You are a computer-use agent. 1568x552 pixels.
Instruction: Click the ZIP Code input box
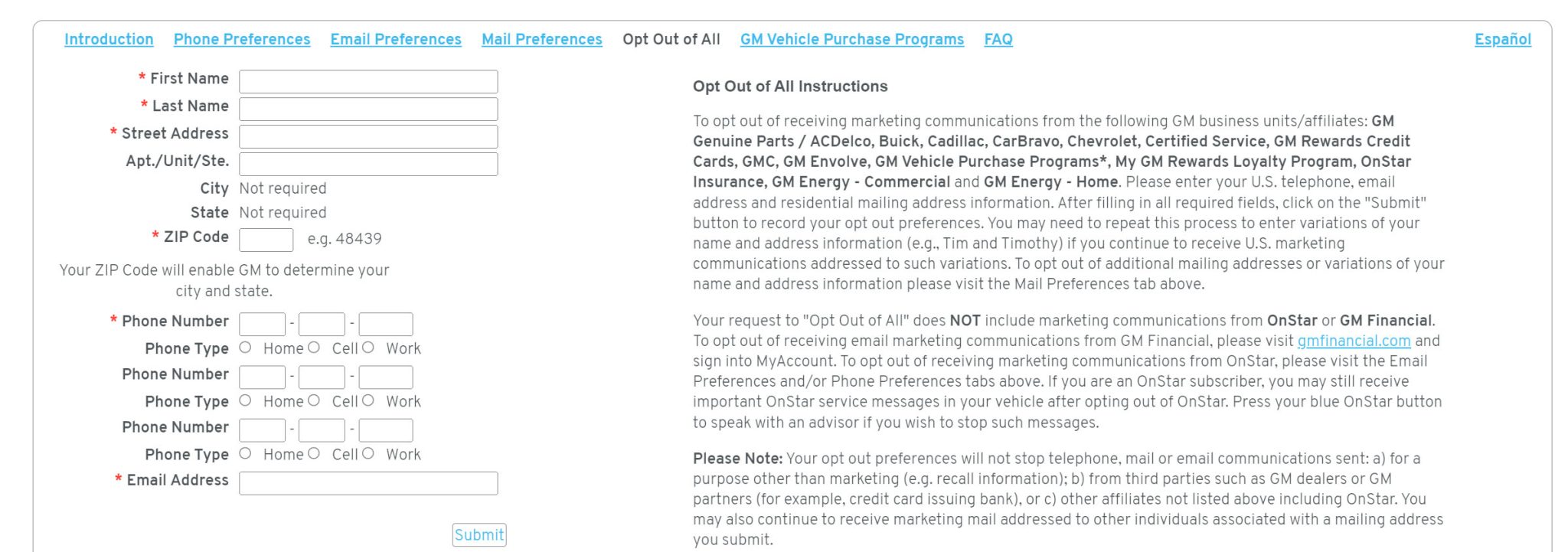coord(265,240)
